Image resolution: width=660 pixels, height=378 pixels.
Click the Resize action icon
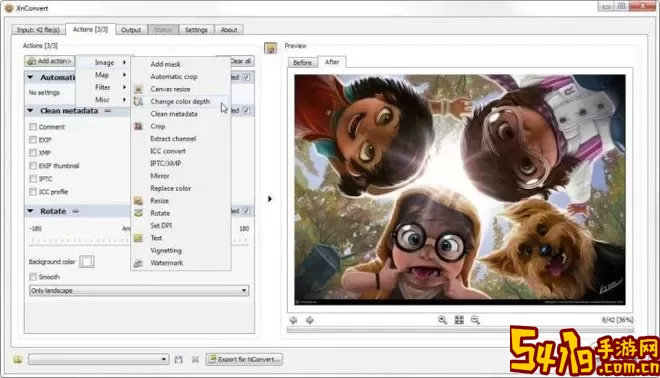[138, 201]
